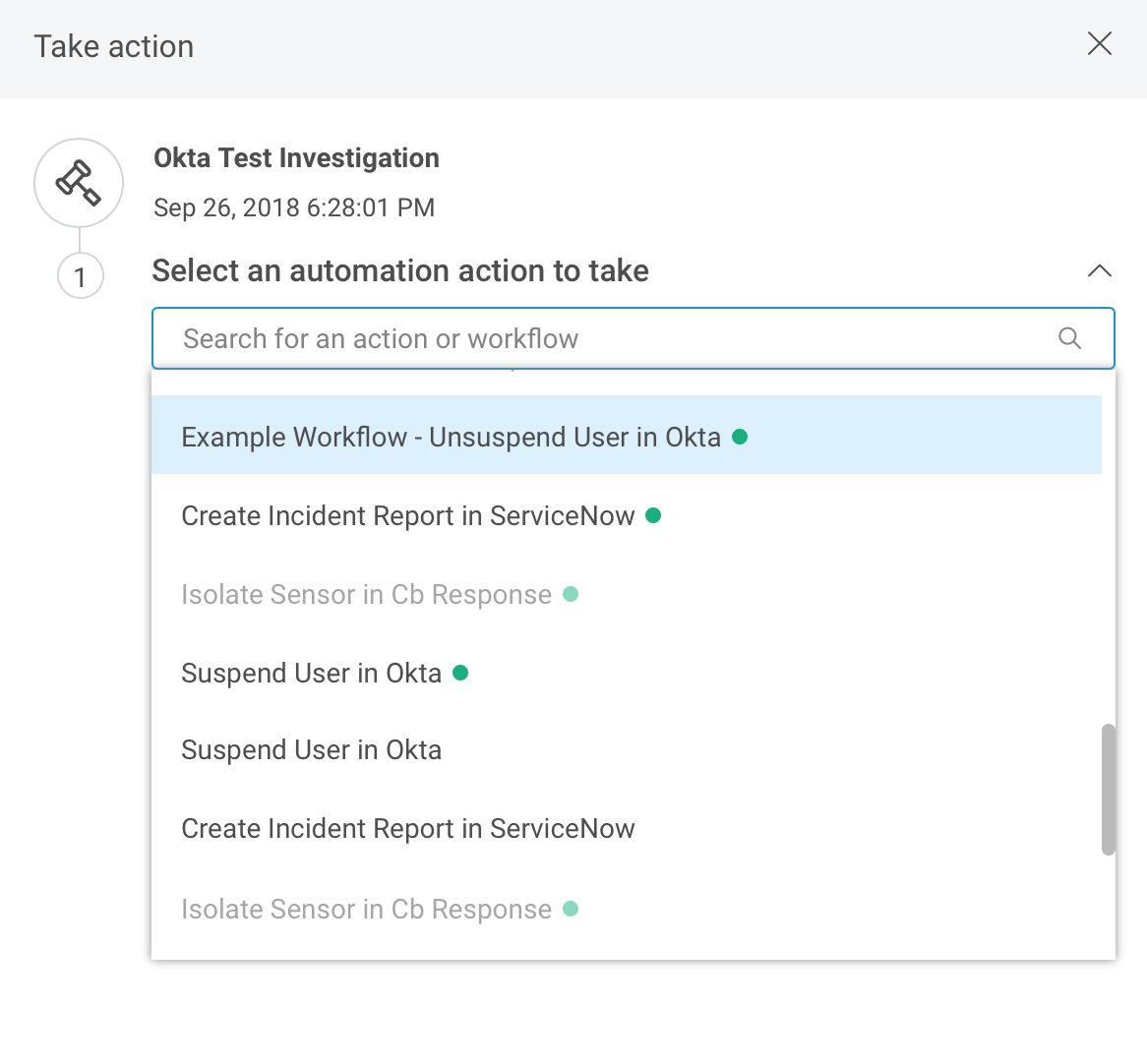Click the Okta Test Investigation title

click(296, 158)
